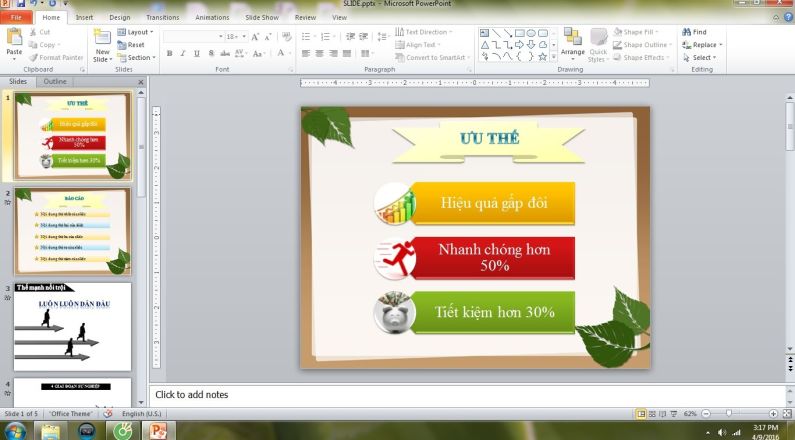The height and width of the screenshot is (440, 795).
Task: Click the zoom in plus button
Action: 773,414
